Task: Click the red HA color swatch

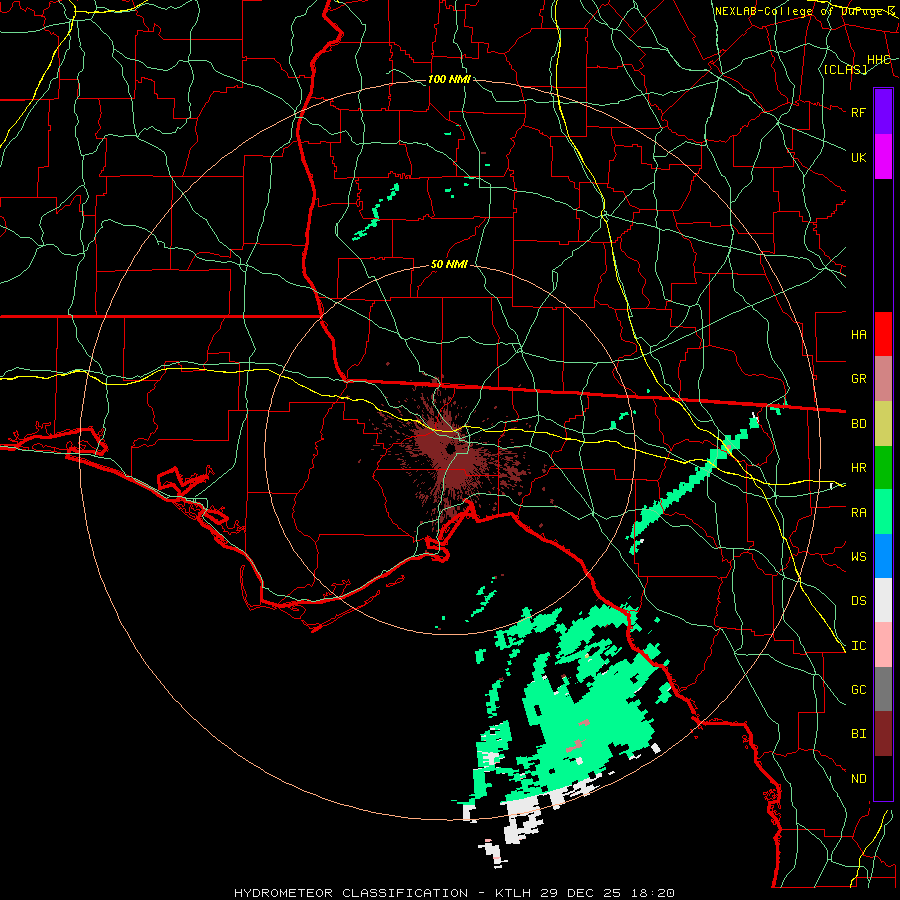Action: pos(883,334)
